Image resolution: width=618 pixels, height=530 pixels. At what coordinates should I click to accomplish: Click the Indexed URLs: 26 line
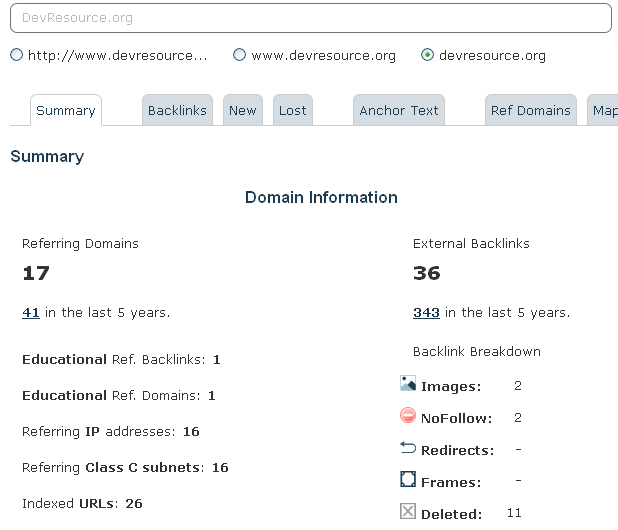click(x=82, y=503)
